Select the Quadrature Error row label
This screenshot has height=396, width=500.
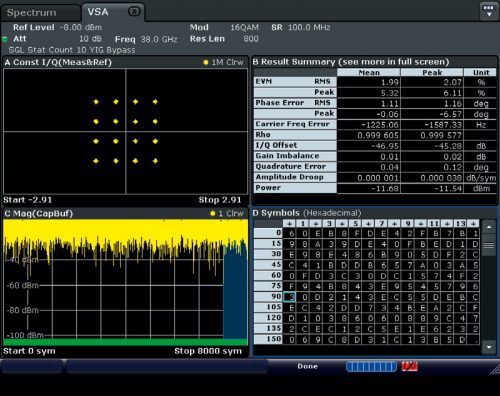pyautogui.click(x=295, y=166)
